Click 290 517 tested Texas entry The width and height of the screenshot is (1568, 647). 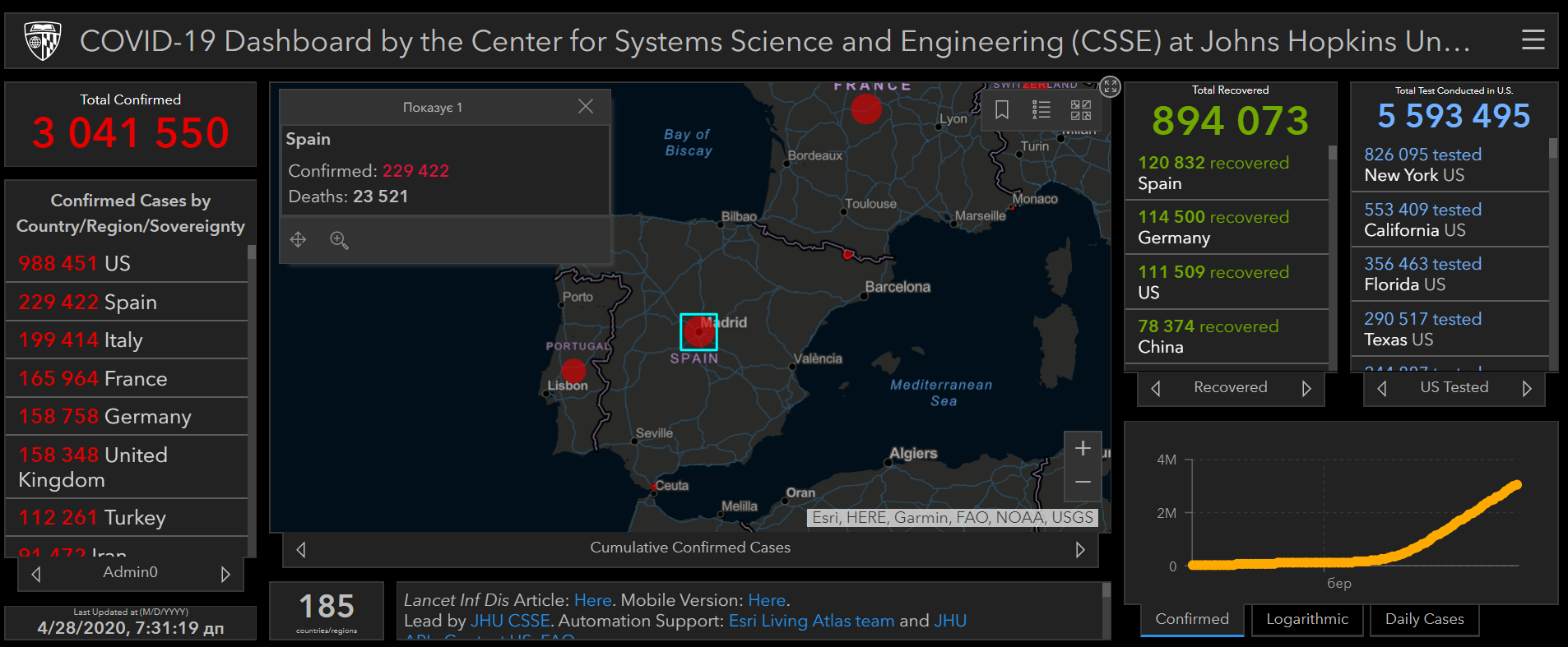[1450, 329]
